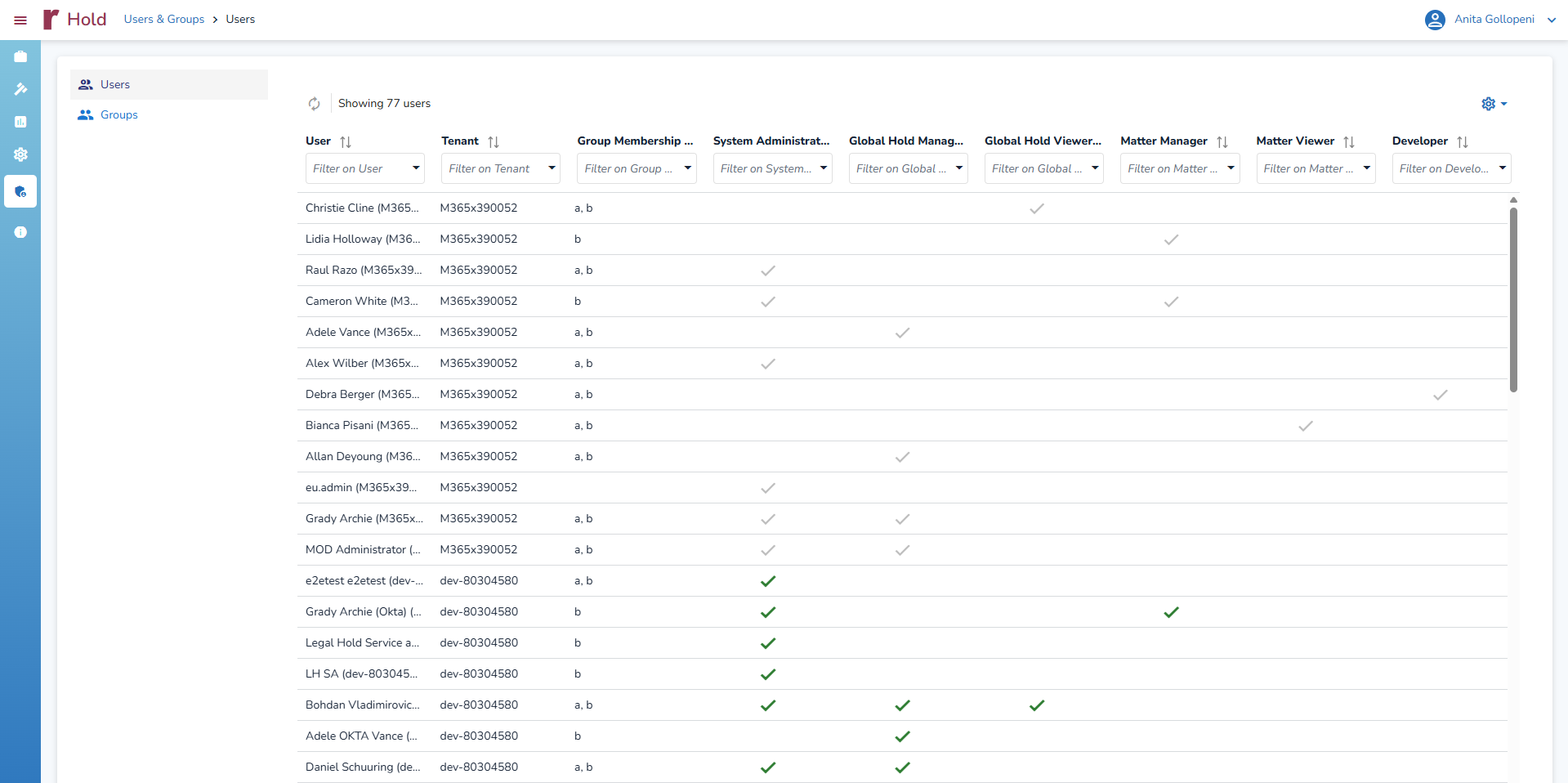Switch to the Groups tab
This screenshot has width=1568, height=783.
click(x=118, y=115)
